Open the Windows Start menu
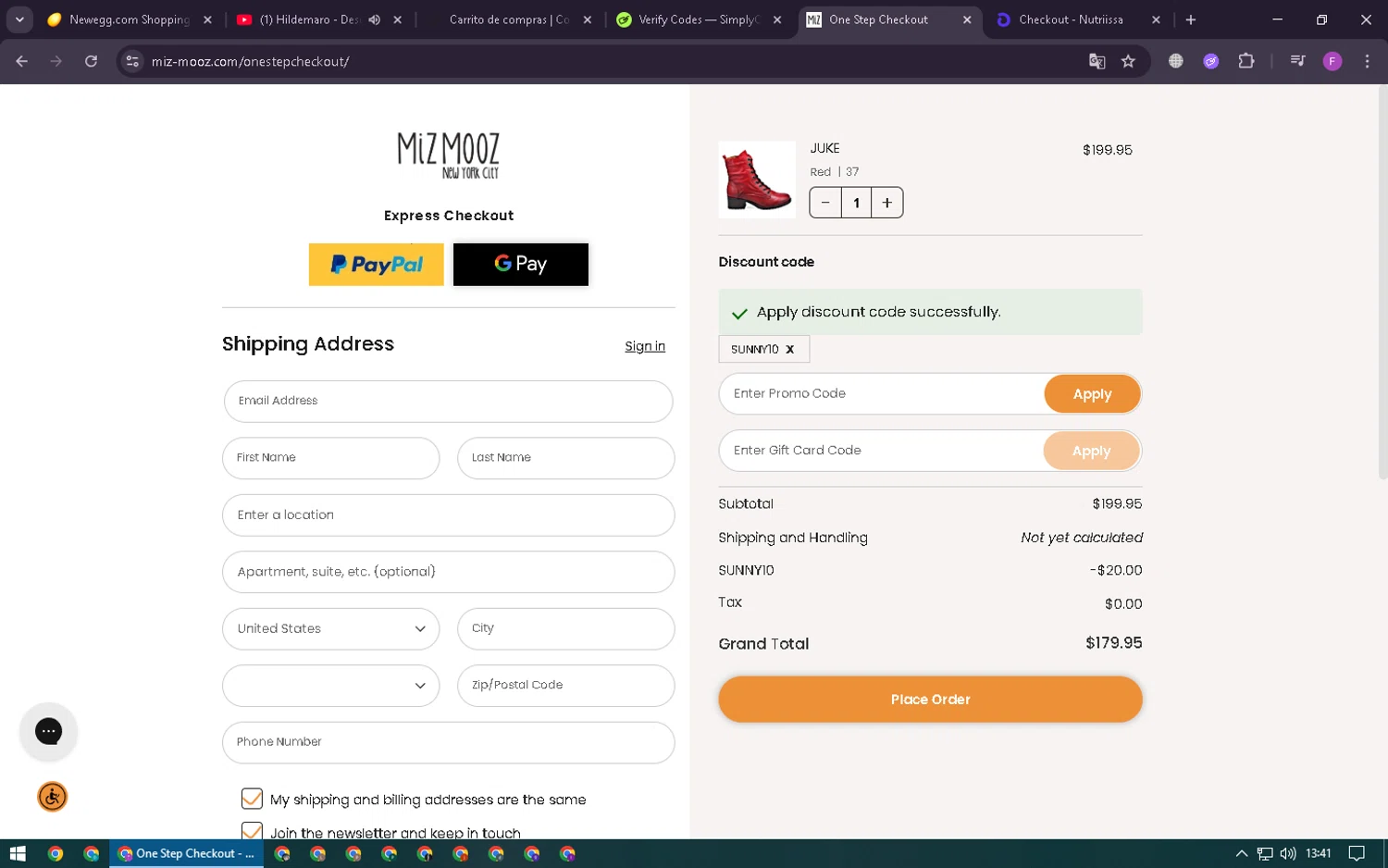The height and width of the screenshot is (868, 1388). 18,853
